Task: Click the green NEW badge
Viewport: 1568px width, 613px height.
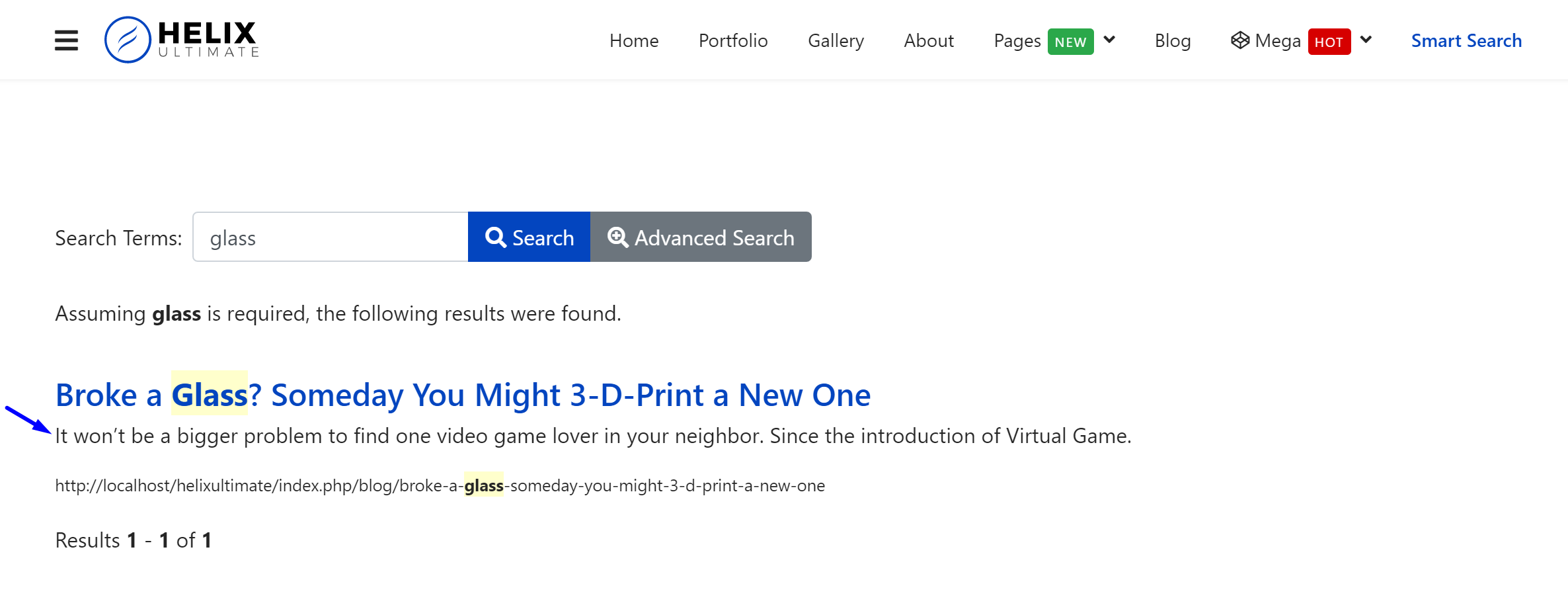Action: click(x=1070, y=42)
